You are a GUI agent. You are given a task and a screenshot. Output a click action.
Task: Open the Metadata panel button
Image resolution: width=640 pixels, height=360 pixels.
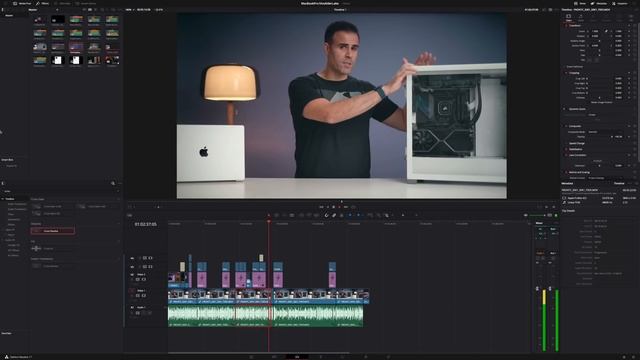tap(599, 3)
